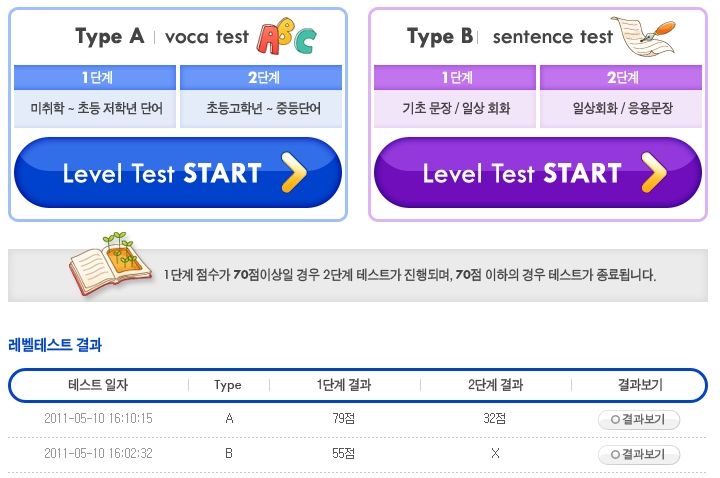Click the 일상회화 / 응용문장 cell
The image size is (720, 478).
pyautogui.click(x=621, y=108)
